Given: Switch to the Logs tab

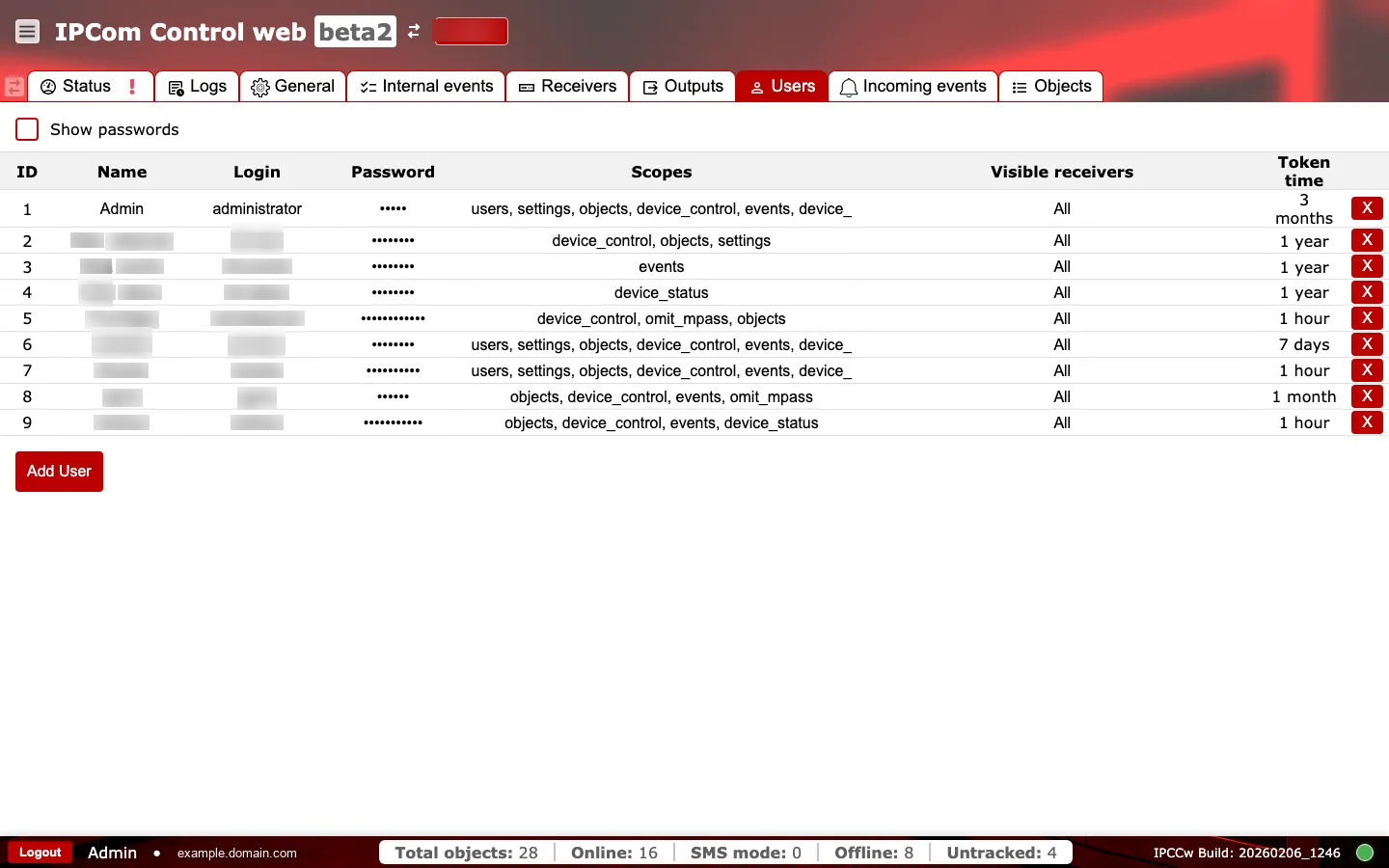Looking at the screenshot, I should [197, 86].
